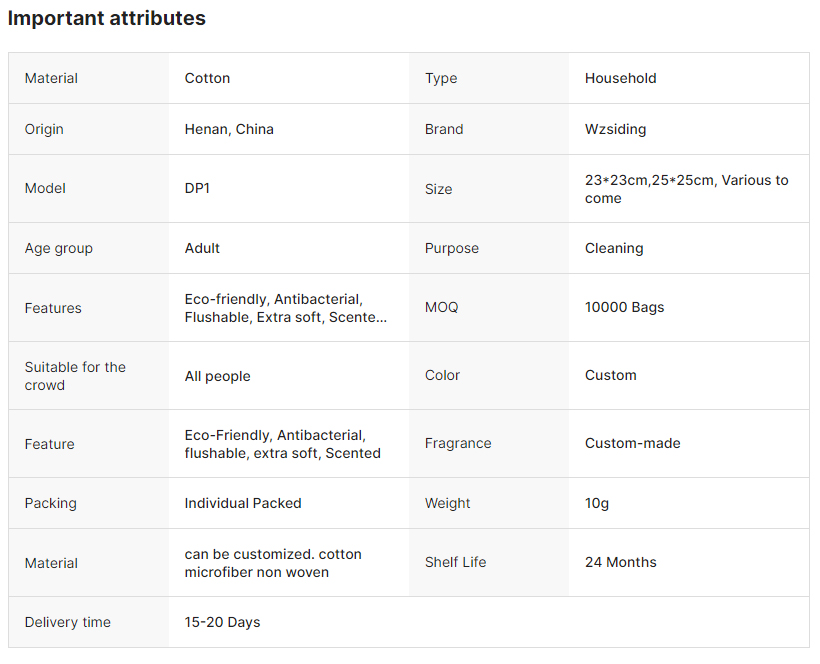Click the Cleaning purpose value
The height and width of the screenshot is (664, 820).
(x=614, y=248)
